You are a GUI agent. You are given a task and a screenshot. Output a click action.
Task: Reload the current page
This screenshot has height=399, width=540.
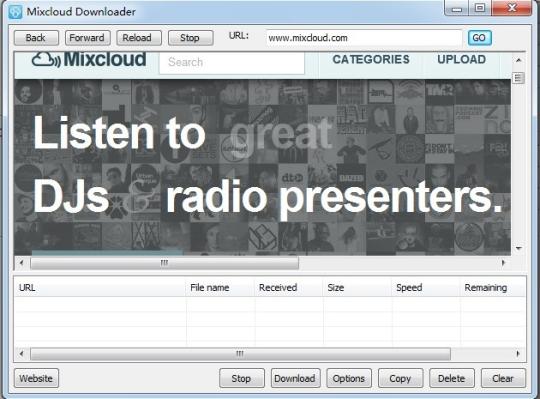pyautogui.click(x=139, y=38)
